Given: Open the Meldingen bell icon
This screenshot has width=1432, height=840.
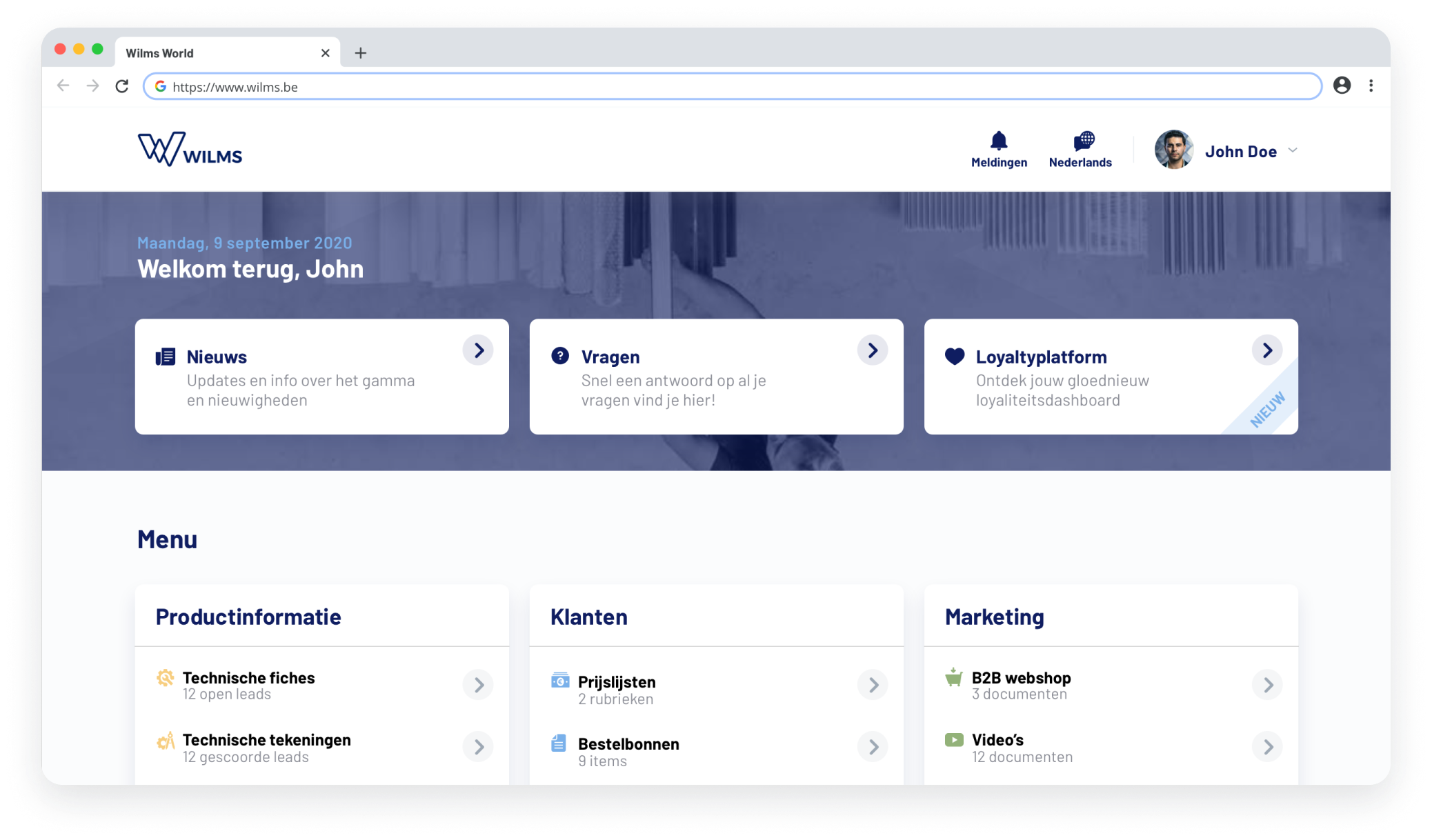Looking at the screenshot, I should [x=998, y=141].
